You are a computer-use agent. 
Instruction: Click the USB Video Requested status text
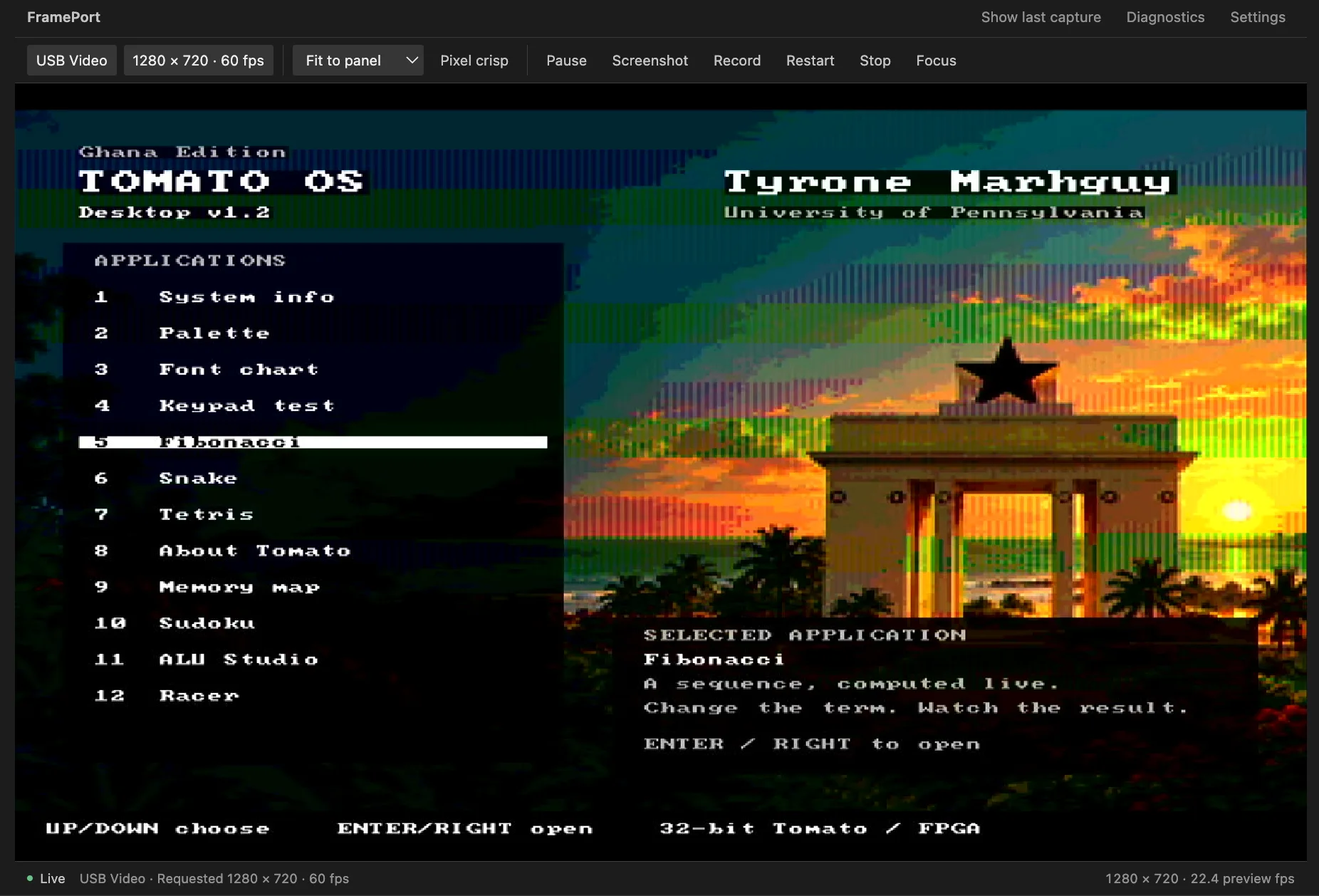point(214,879)
